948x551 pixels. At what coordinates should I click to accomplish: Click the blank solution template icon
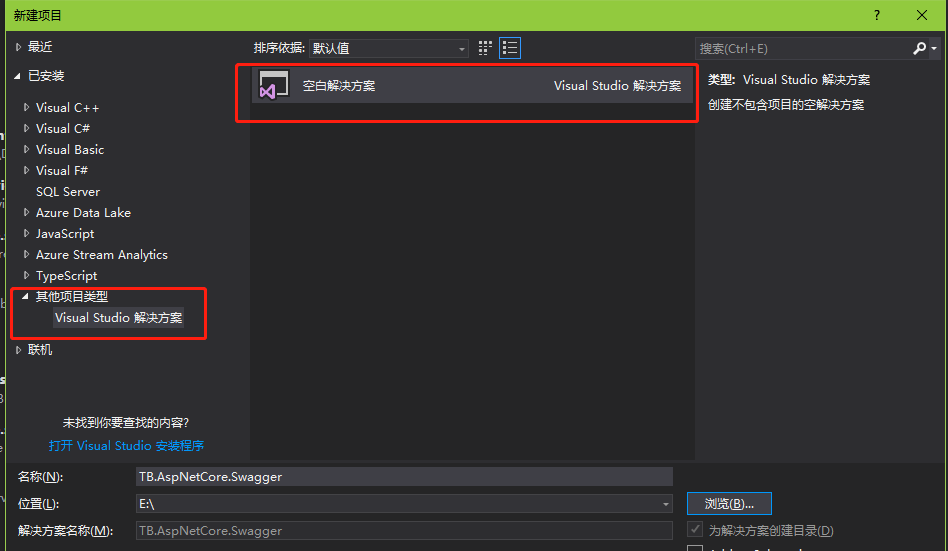[x=273, y=85]
